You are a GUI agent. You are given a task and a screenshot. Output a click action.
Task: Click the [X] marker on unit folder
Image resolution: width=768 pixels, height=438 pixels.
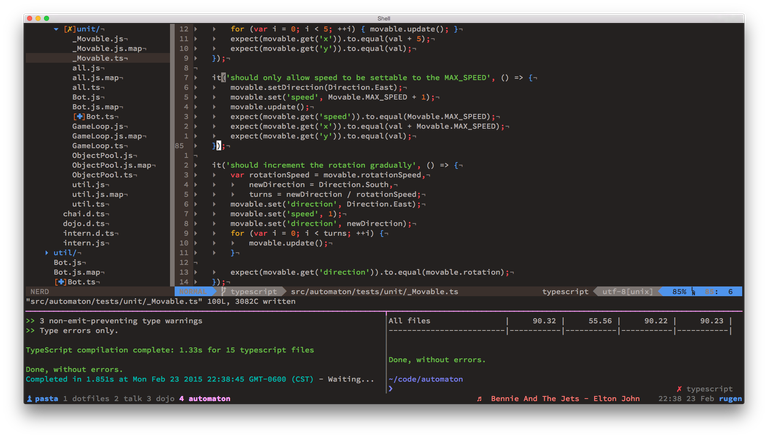pos(69,29)
